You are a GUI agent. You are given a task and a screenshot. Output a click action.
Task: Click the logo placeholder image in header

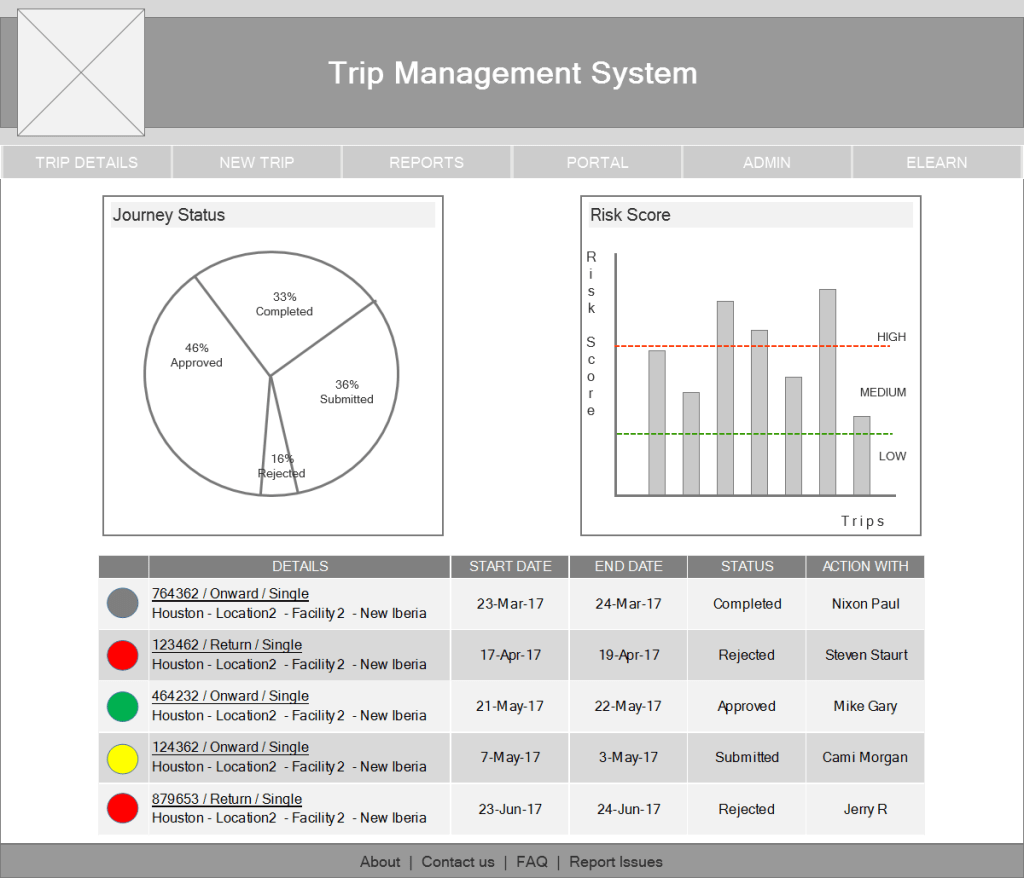(81, 73)
